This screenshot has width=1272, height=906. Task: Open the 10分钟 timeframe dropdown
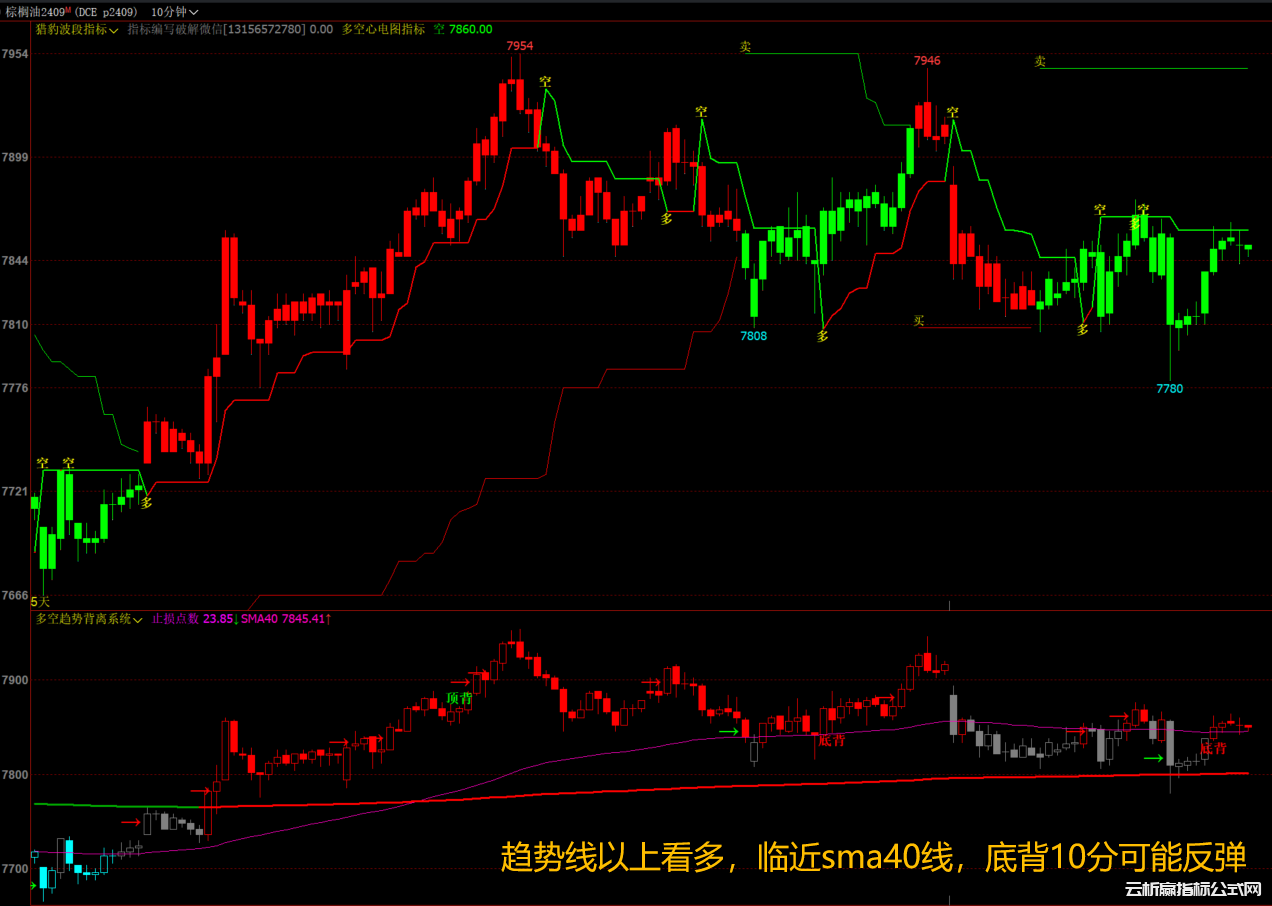pos(174,11)
